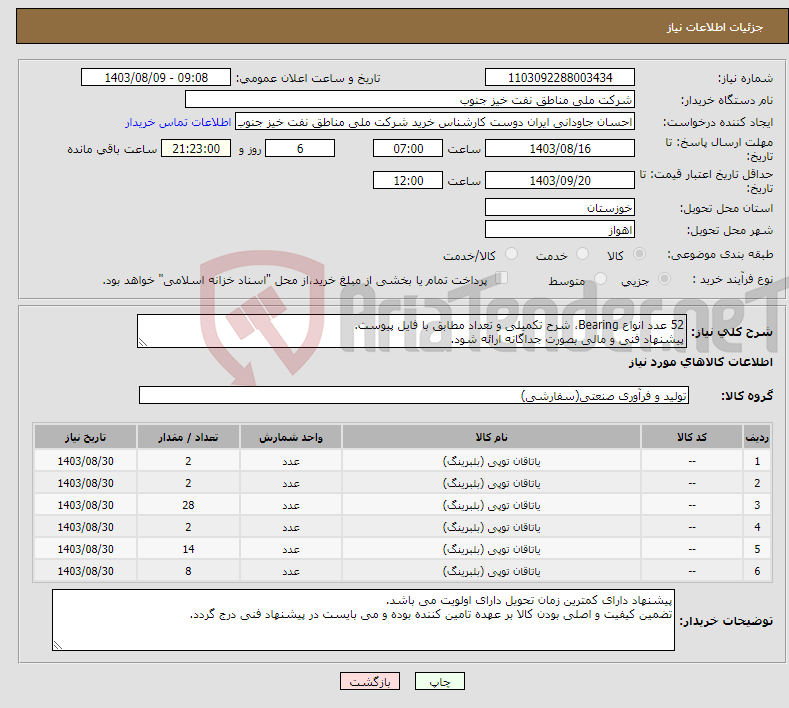Click the remaining time field 21:23:00
Image resolution: width=789 pixels, height=708 pixels.
(196, 148)
